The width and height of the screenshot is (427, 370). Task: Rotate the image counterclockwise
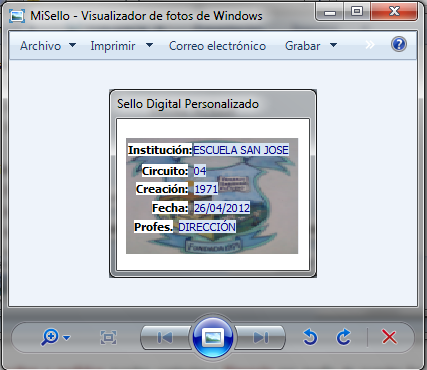[310, 337]
